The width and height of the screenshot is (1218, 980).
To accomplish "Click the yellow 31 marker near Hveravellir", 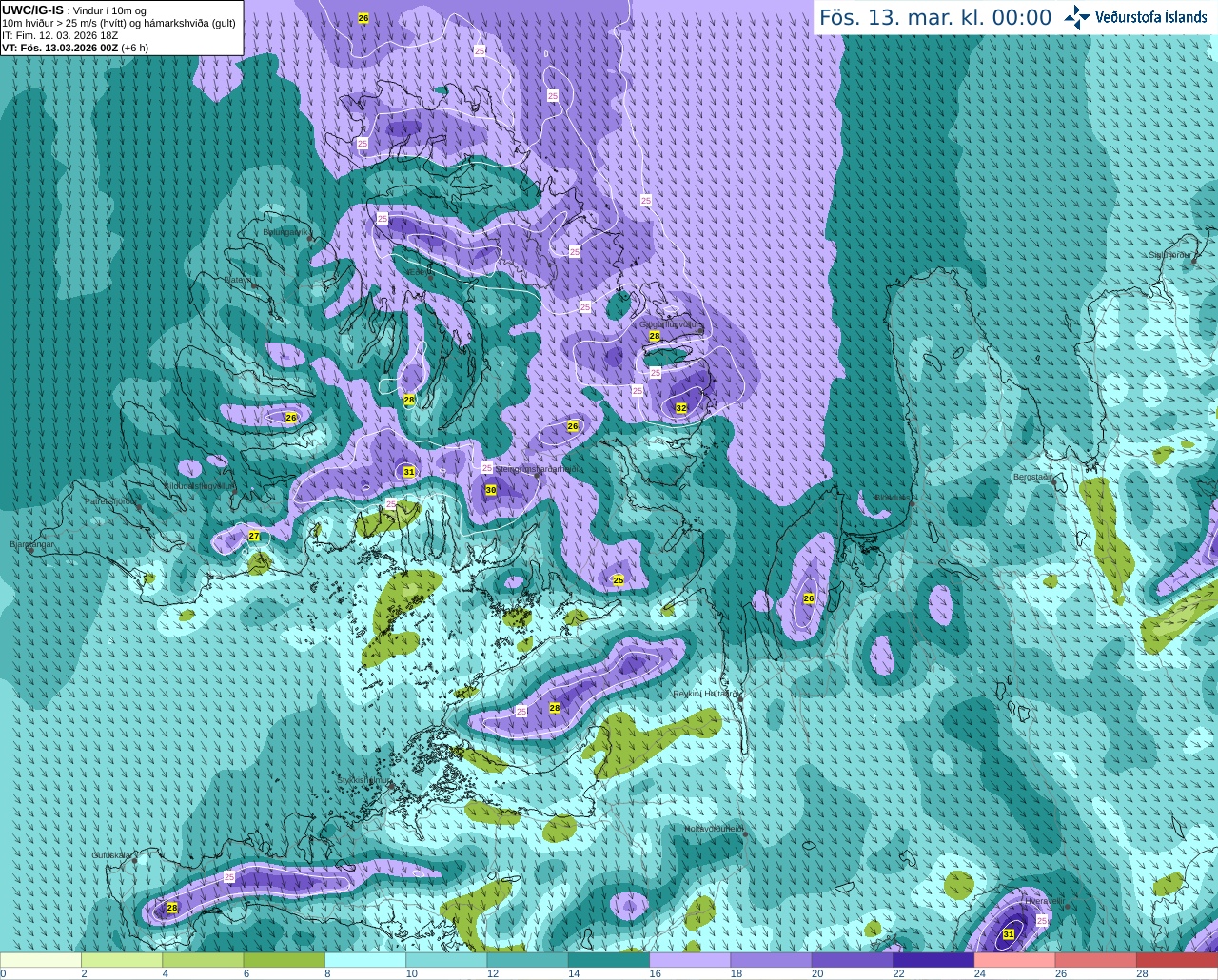I will [x=1009, y=934].
